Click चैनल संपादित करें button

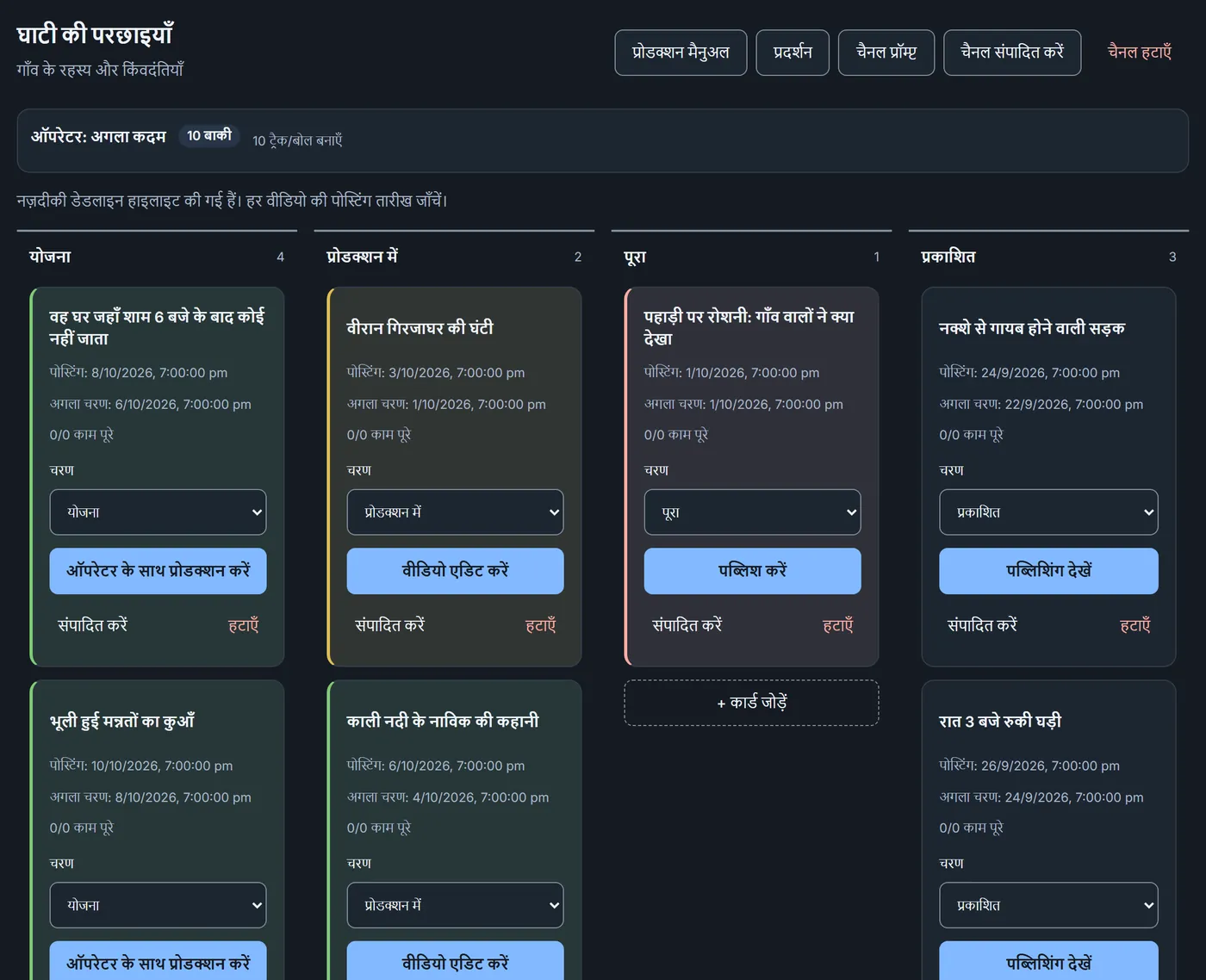pyautogui.click(x=1012, y=53)
